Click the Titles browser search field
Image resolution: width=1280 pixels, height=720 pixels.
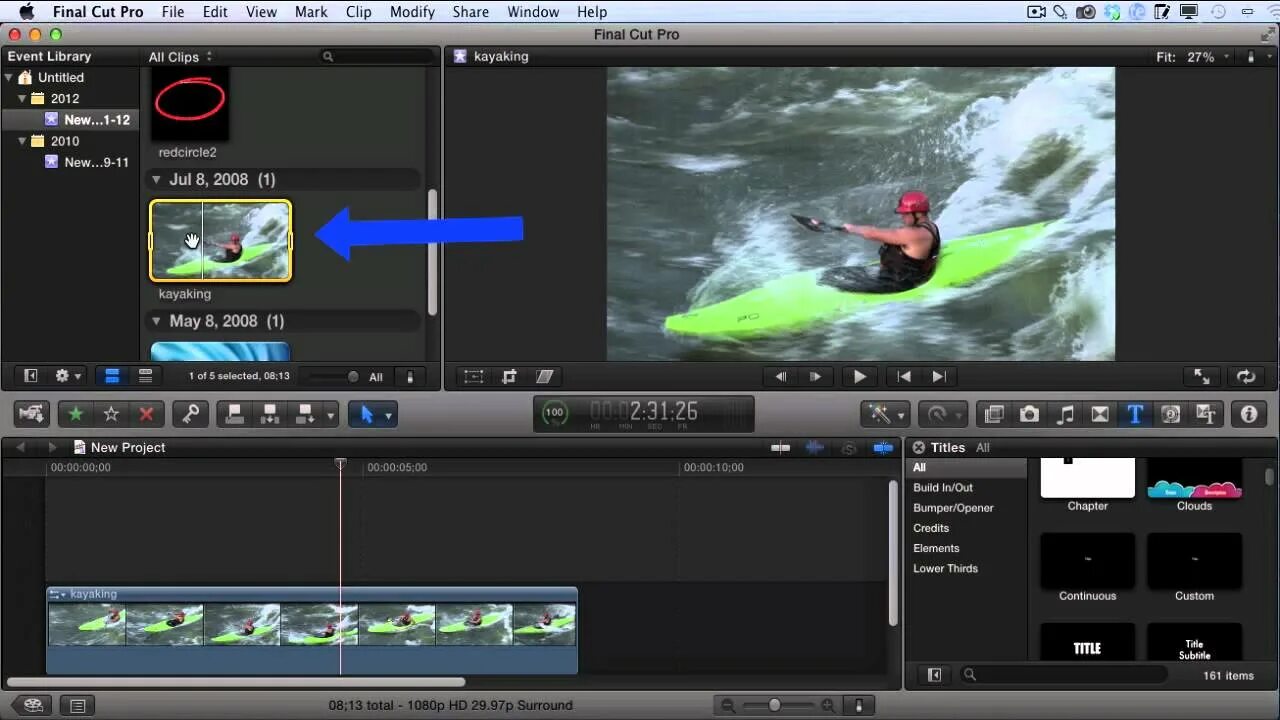tap(1062, 675)
